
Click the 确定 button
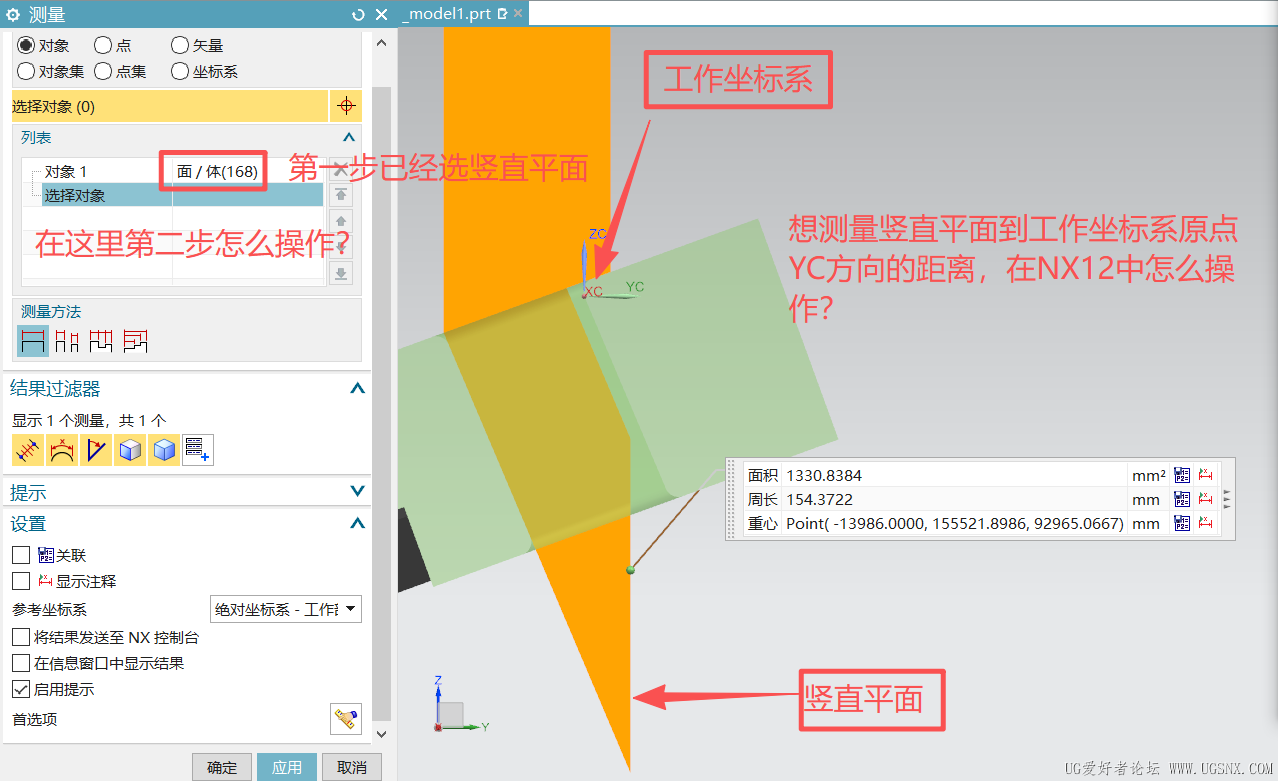[222, 767]
